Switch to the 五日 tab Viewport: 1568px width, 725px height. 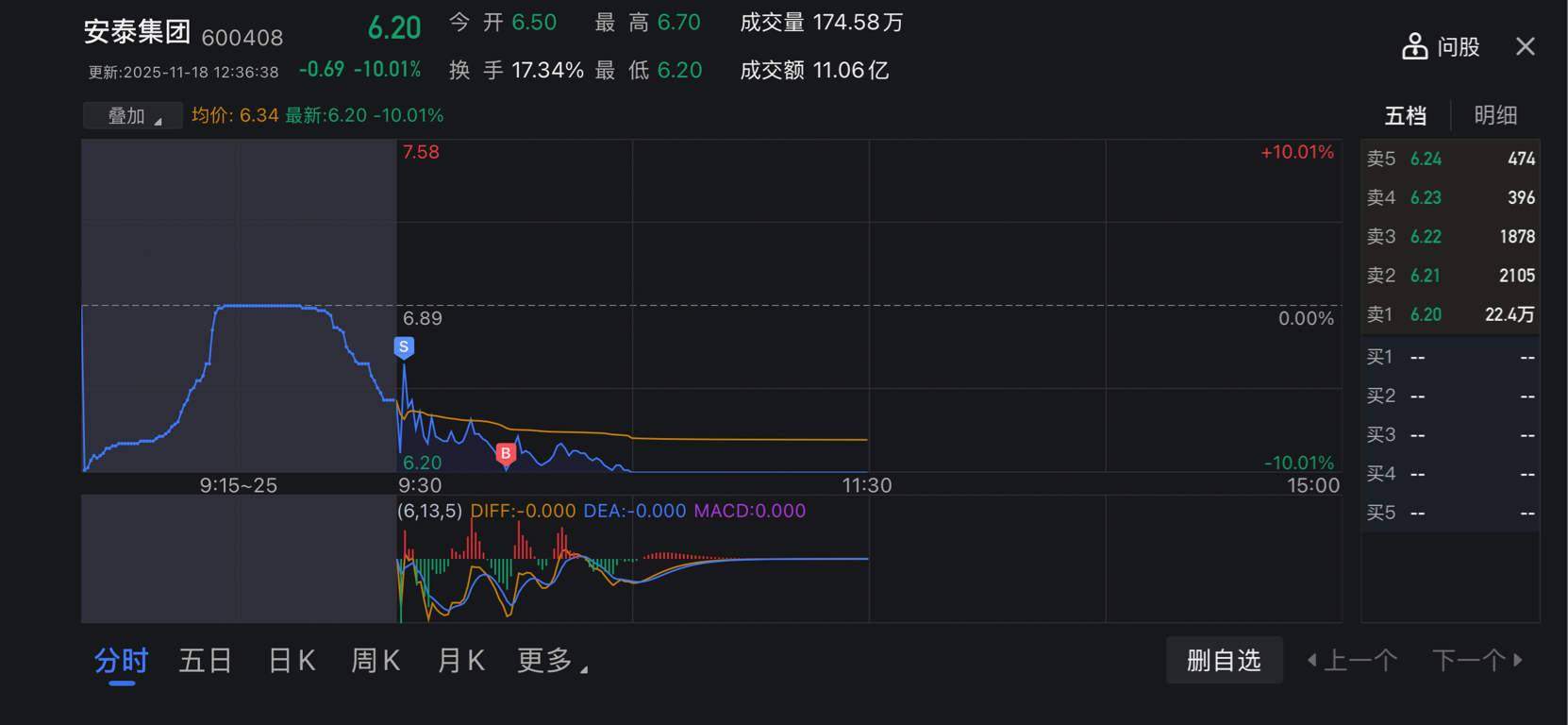[x=206, y=661]
